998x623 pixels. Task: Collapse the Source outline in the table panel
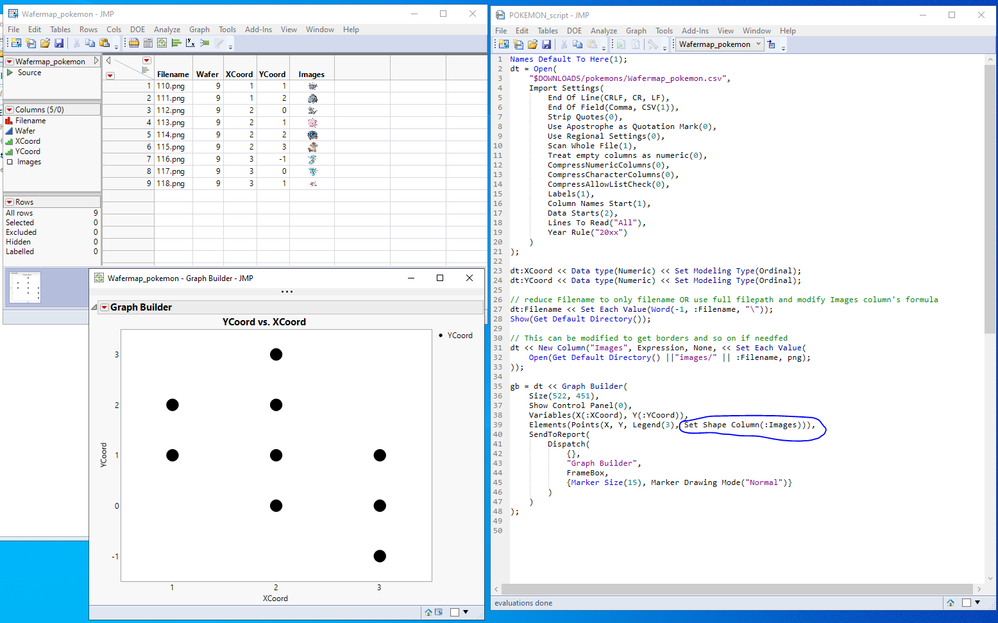(10, 73)
